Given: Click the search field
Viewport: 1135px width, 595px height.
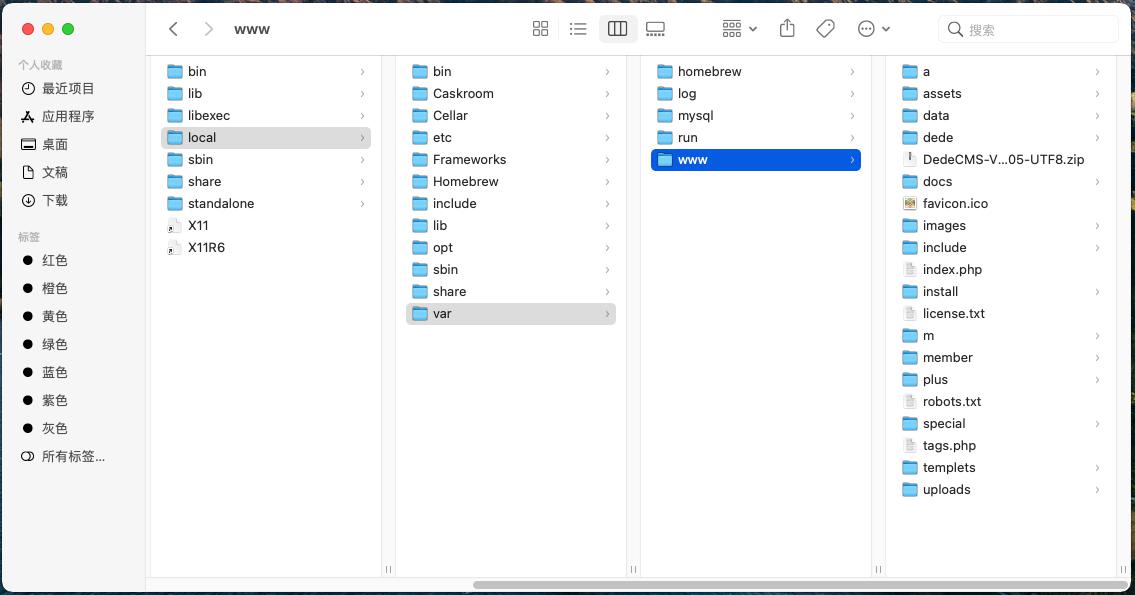Looking at the screenshot, I should coord(1028,29).
